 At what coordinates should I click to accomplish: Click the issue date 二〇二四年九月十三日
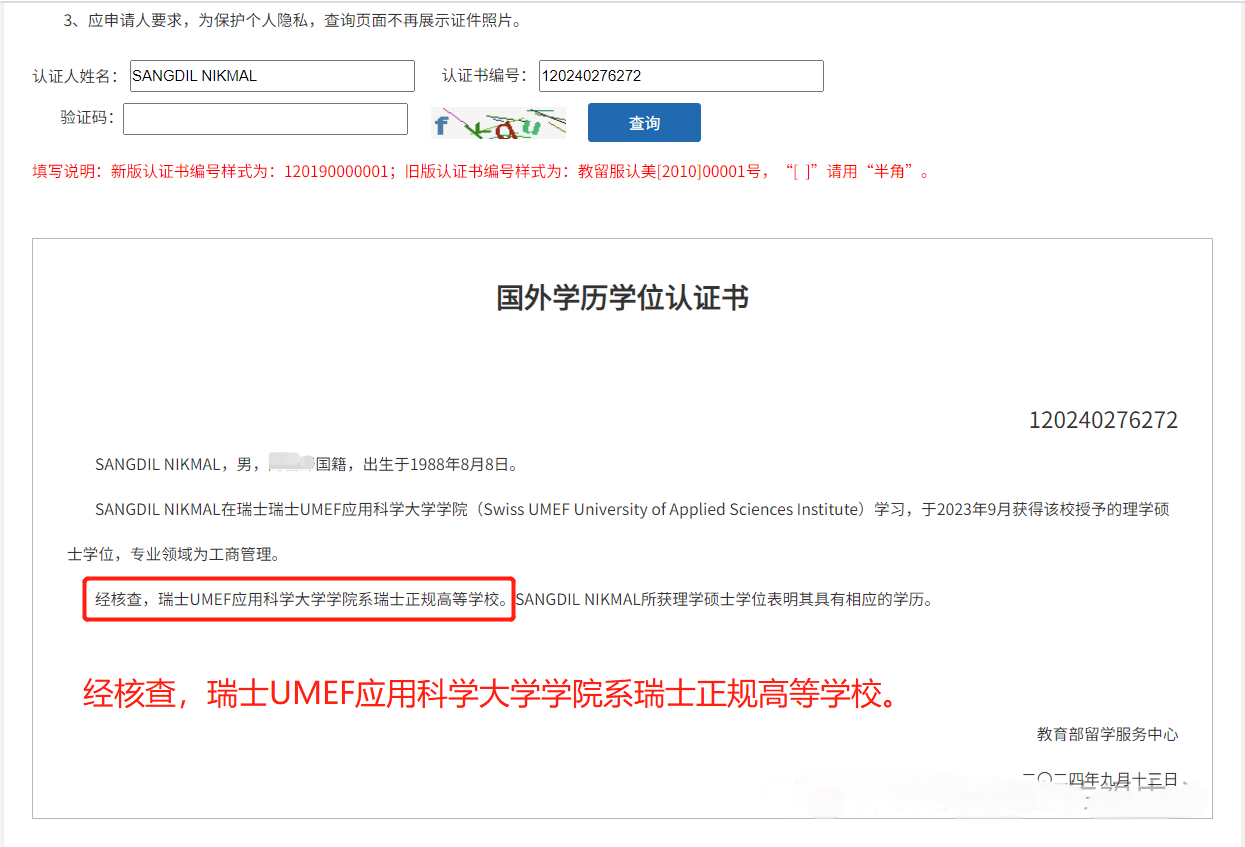click(1100, 779)
